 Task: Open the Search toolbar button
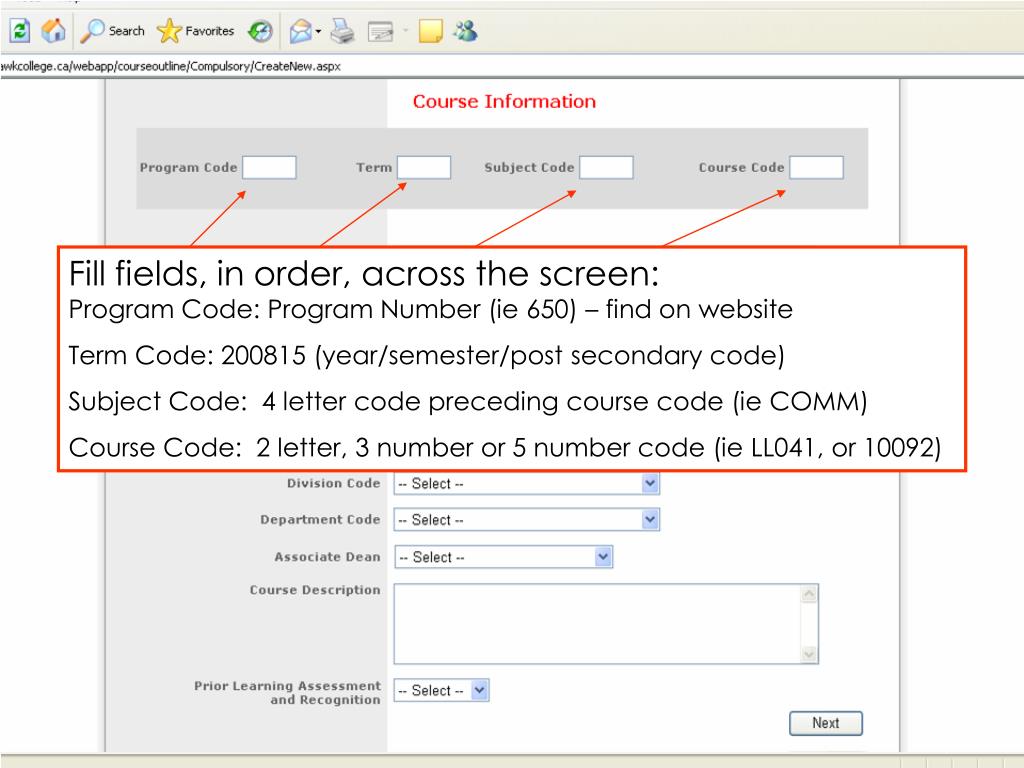112,30
